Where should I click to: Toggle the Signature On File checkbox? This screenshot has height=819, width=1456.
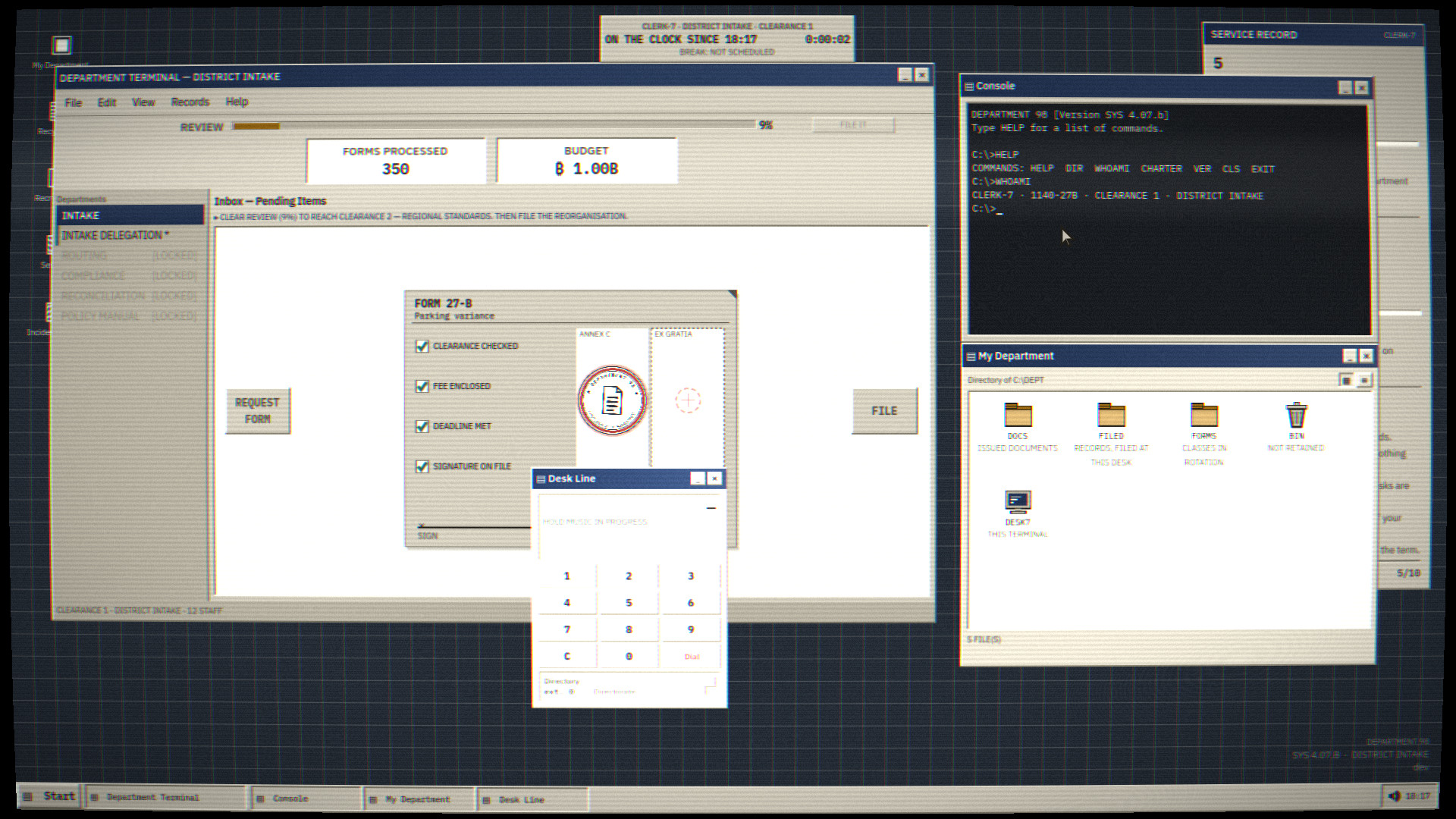point(422,466)
